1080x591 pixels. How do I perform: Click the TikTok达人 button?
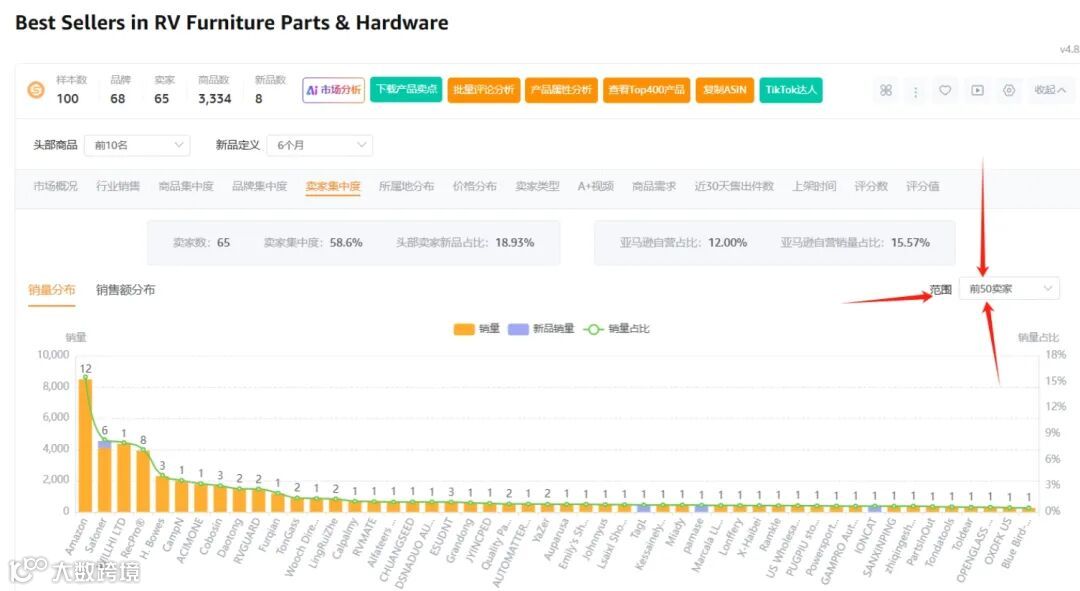tap(791, 90)
